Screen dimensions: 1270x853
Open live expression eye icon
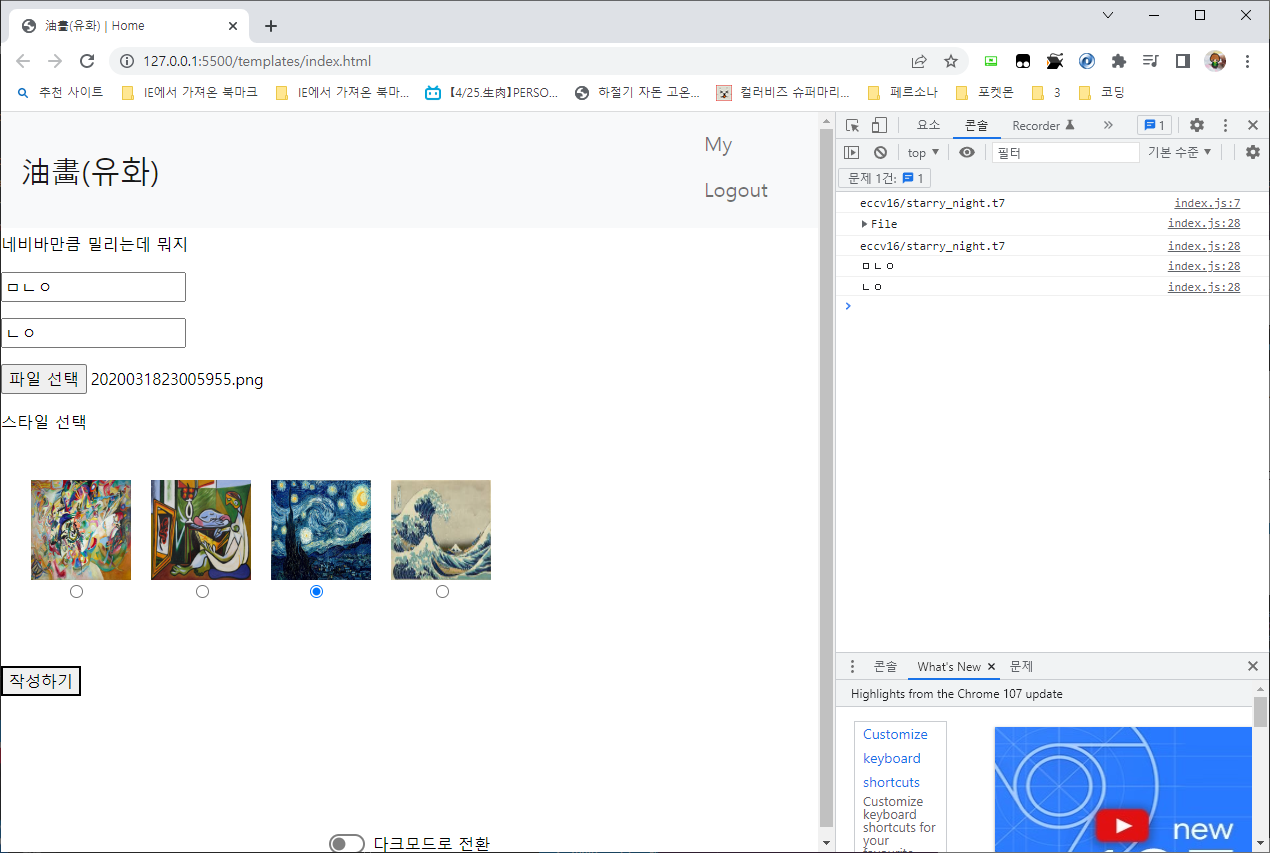click(x=966, y=152)
